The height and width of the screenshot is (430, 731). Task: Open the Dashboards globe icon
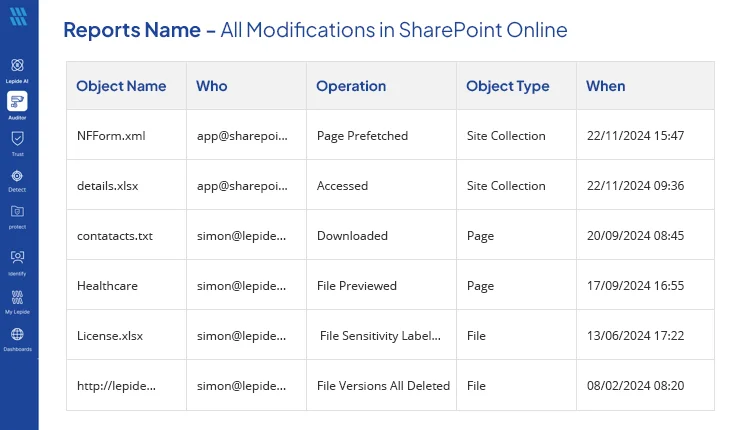[x=17, y=334]
